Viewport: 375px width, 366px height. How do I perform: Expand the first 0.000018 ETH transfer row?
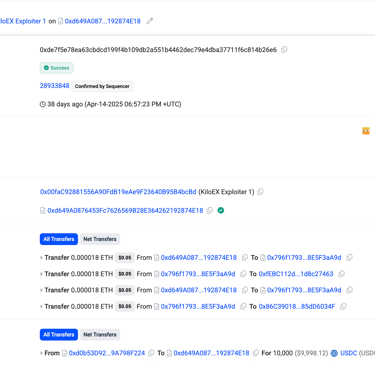pyautogui.click(x=41, y=258)
